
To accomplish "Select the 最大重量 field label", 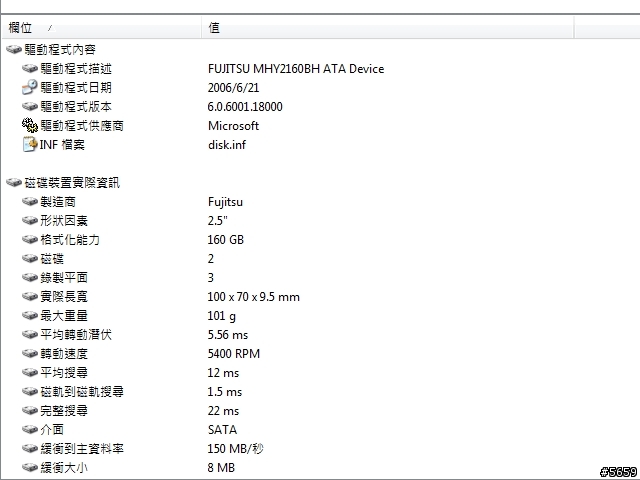I will click(x=64, y=316).
